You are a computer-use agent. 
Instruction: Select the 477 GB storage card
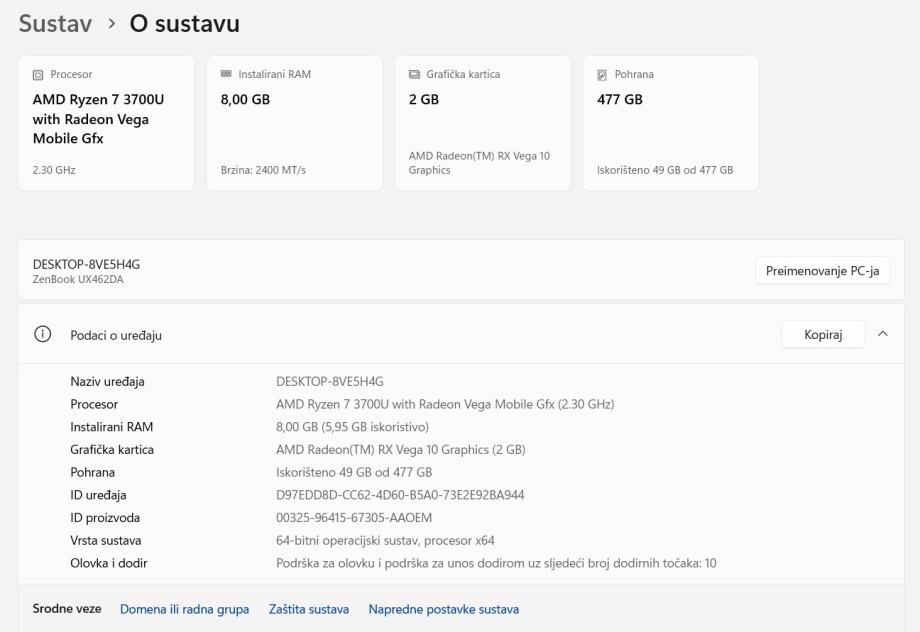pos(670,123)
